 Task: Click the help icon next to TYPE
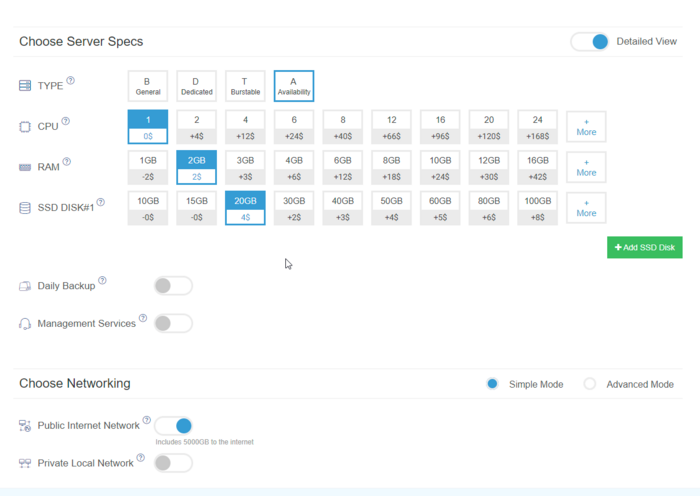[70, 81]
